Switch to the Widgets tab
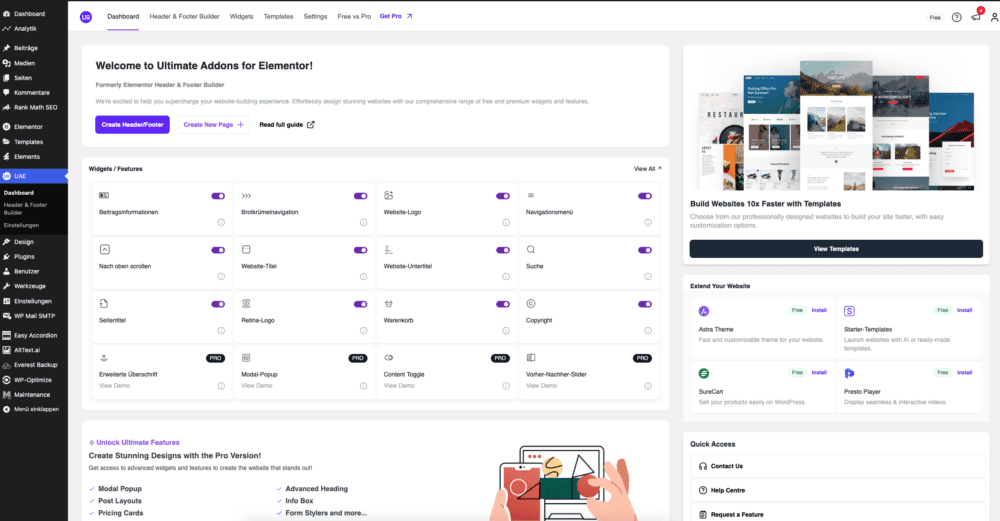The image size is (1000, 521). tap(241, 17)
